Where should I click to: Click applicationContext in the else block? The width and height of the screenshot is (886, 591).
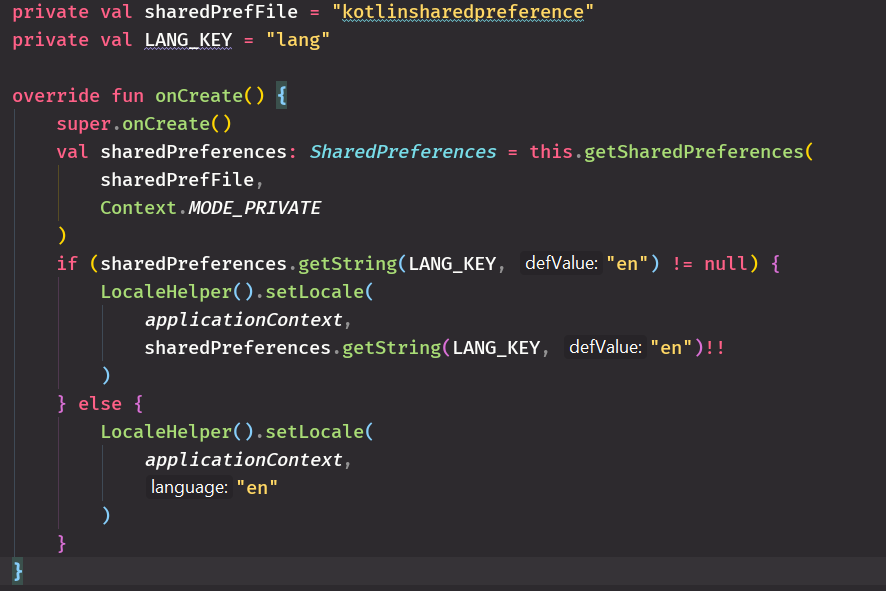[244, 460]
